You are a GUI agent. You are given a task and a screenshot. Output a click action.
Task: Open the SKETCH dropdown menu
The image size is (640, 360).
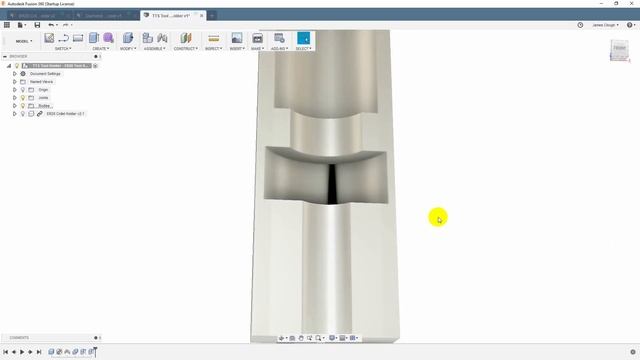tap(63, 49)
